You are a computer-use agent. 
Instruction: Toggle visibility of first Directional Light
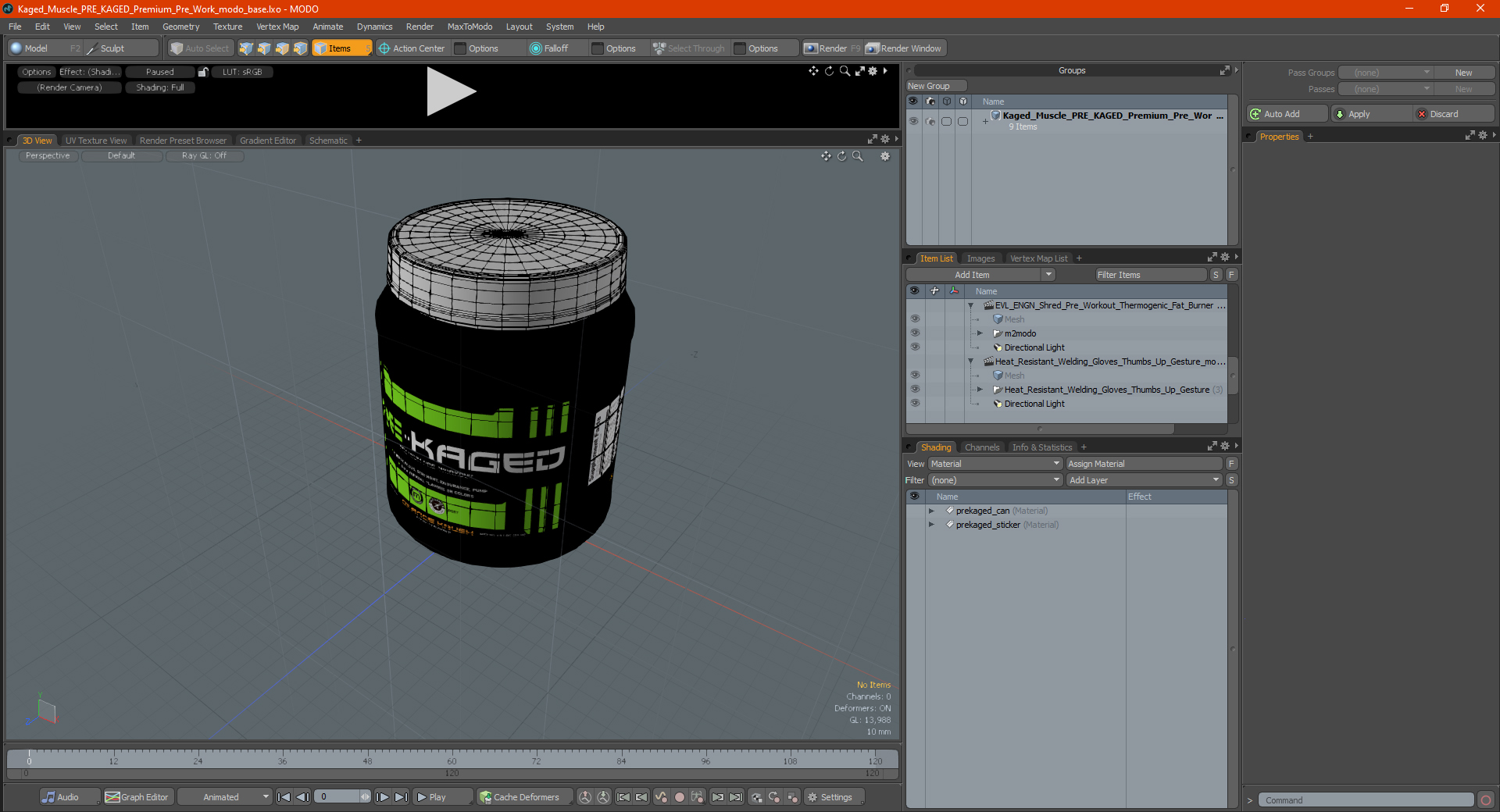tap(915, 347)
